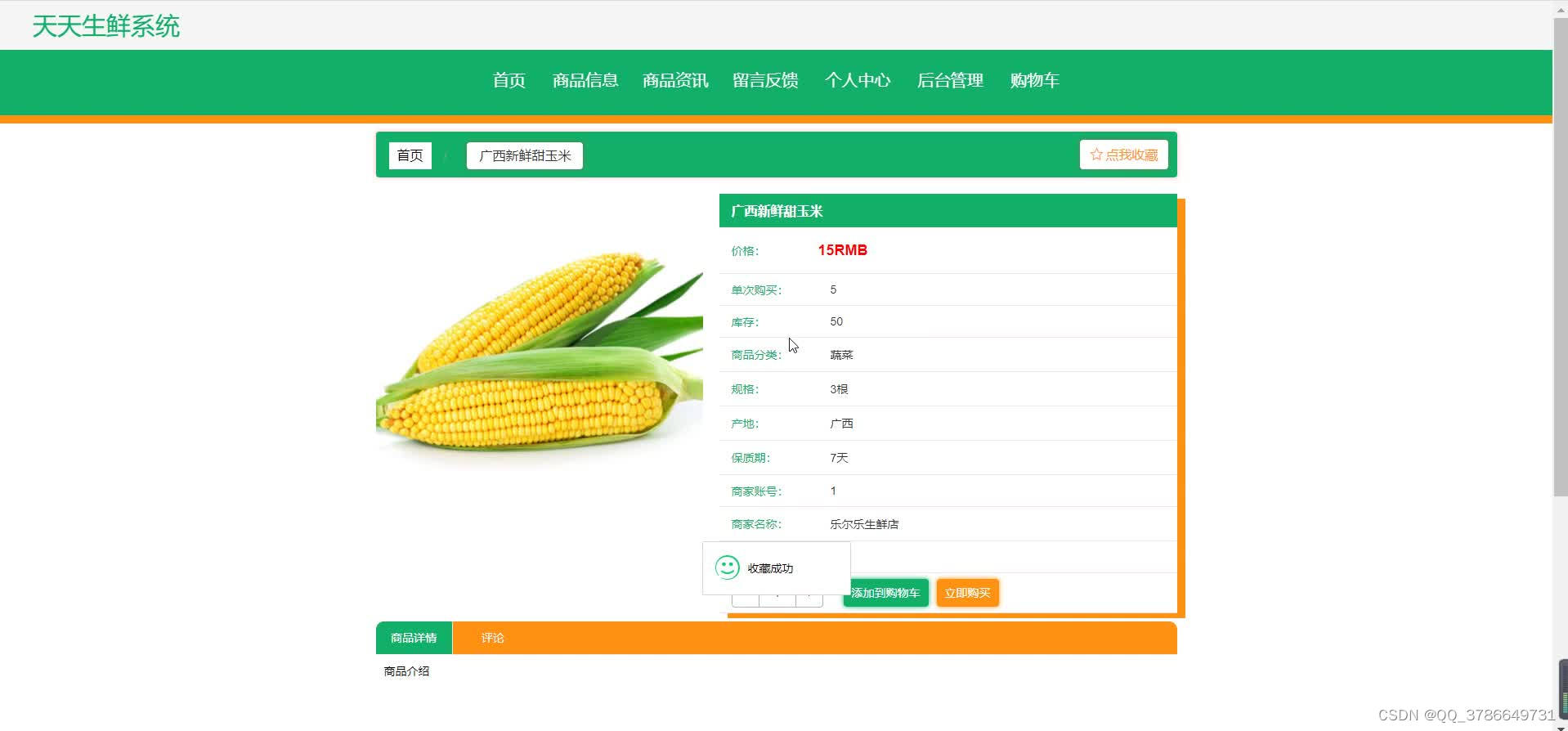This screenshot has width=1568, height=731.
Task: Click the 产地 value 广西
Action: (841, 424)
